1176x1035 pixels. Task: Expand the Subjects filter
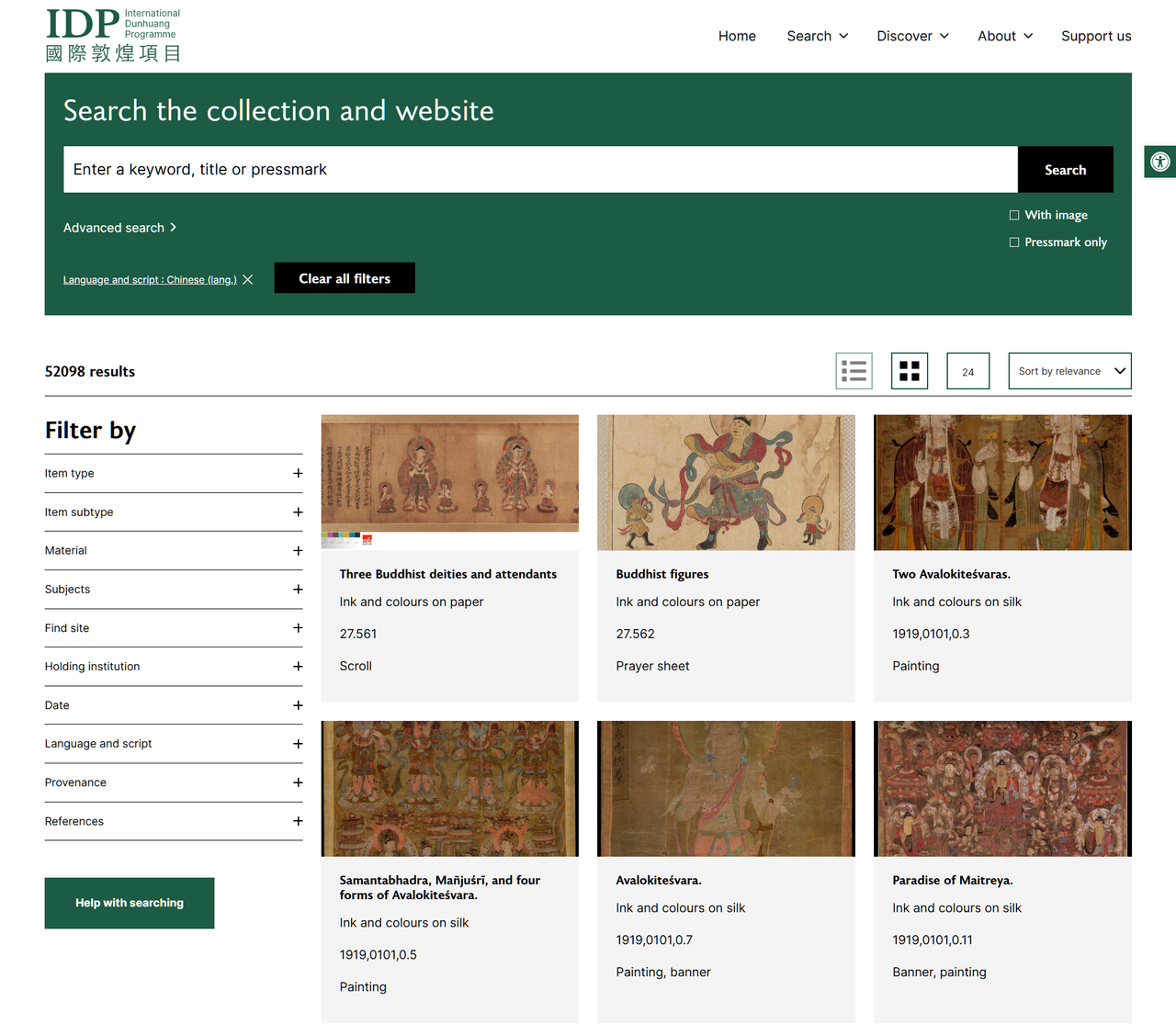(x=174, y=590)
